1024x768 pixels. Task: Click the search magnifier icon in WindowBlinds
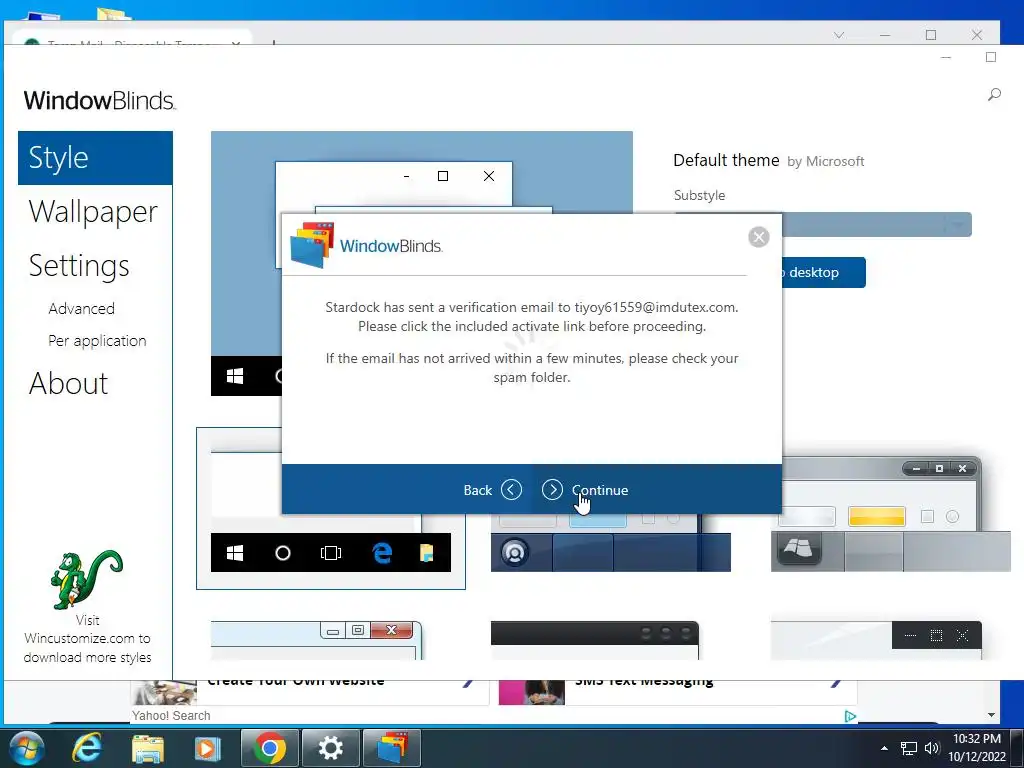pos(994,95)
